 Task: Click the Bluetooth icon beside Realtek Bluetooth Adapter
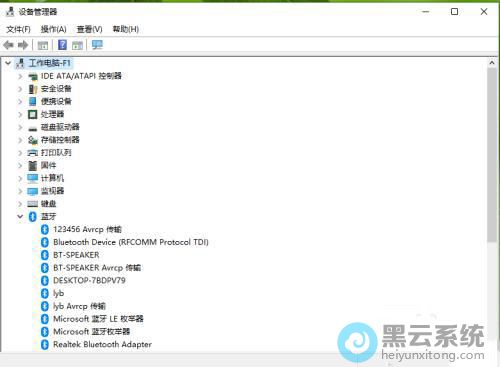pos(45,344)
